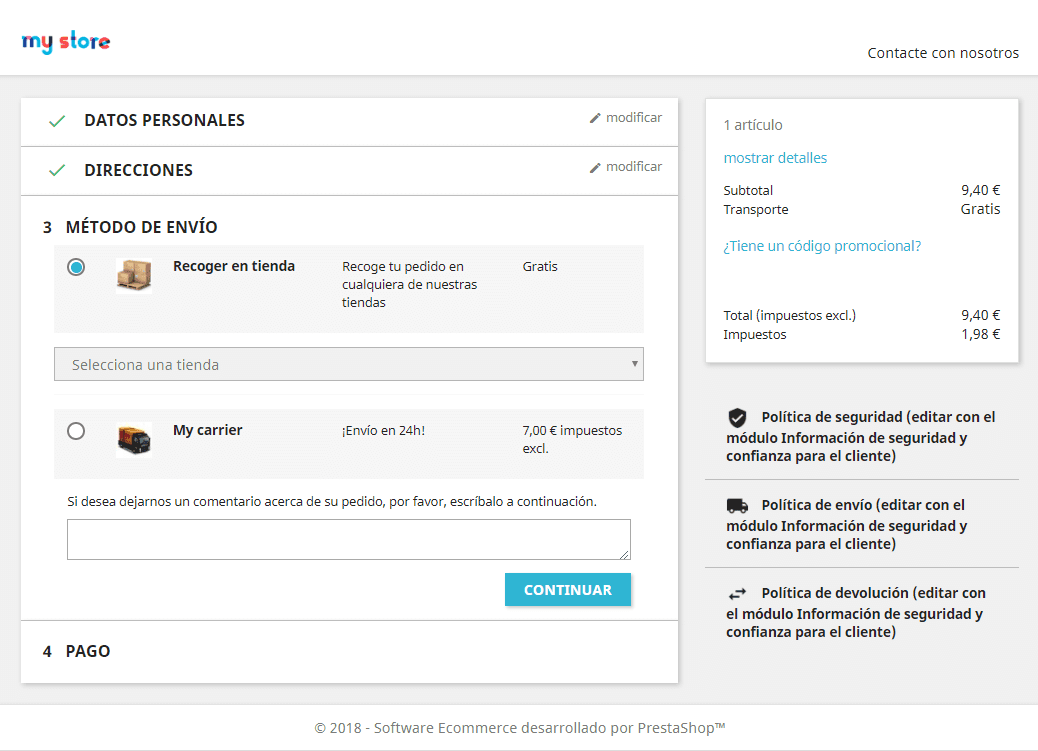This screenshot has height=751, width=1038.
Task: Click the truck icon for My carrier
Action: (134, 439)
